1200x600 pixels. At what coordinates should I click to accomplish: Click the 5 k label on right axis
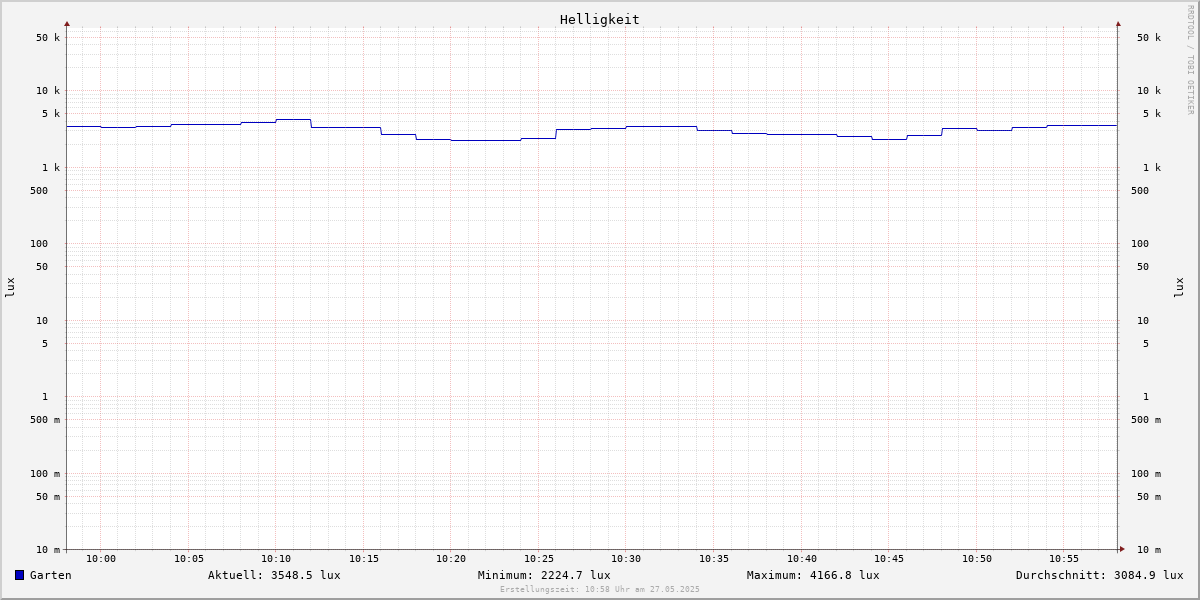(x=1152, y=114)
